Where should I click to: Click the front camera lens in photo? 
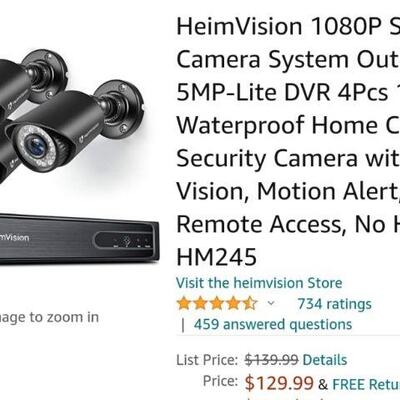pyautogui.click(x=36, y=145)
